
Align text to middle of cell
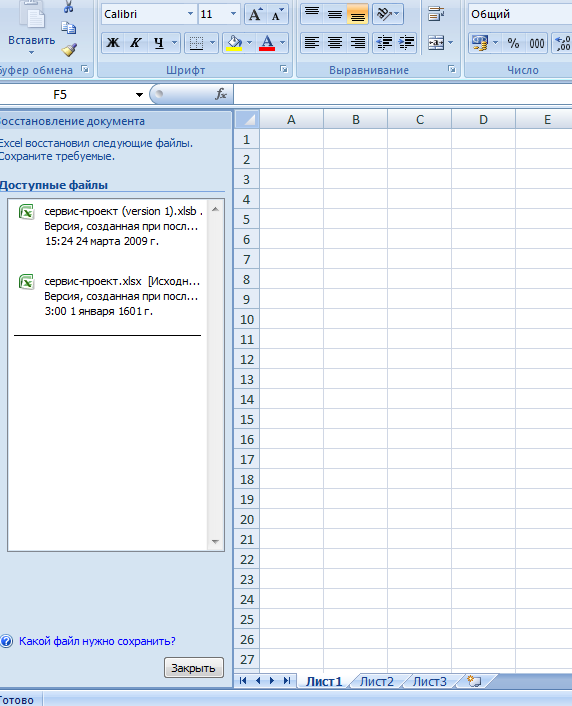[335, 14]
